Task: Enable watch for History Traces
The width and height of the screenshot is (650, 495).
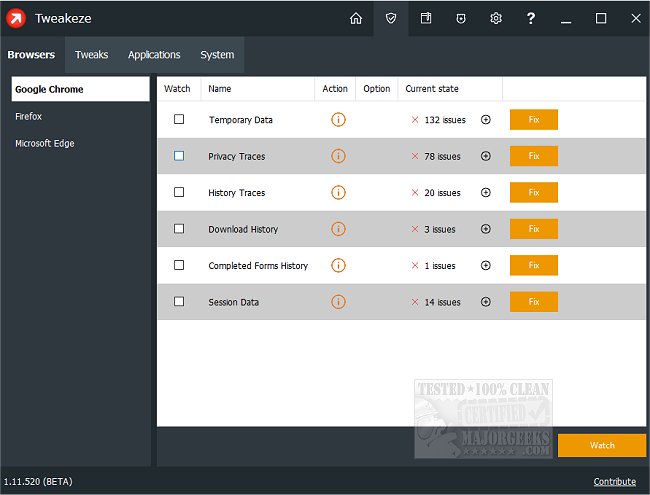Action: (x=179, y=192)
